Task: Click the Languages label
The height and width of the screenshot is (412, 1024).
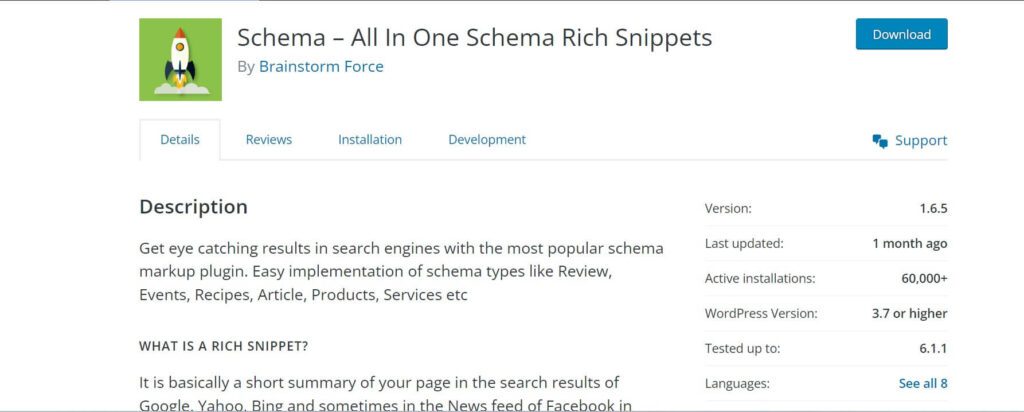Action: click(737, 383)
